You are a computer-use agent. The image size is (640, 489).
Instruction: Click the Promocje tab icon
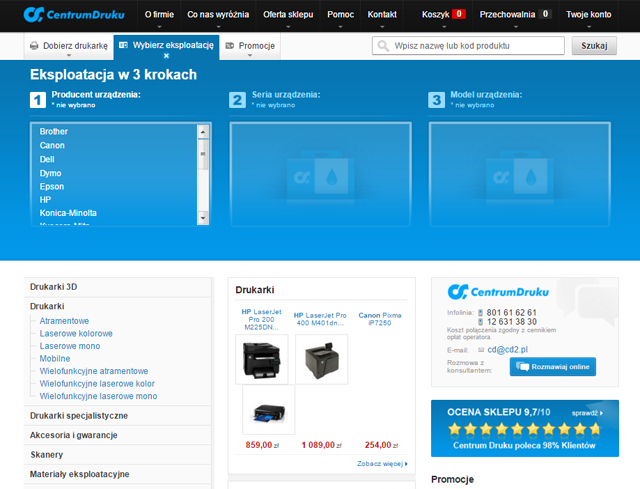point(231,46)
